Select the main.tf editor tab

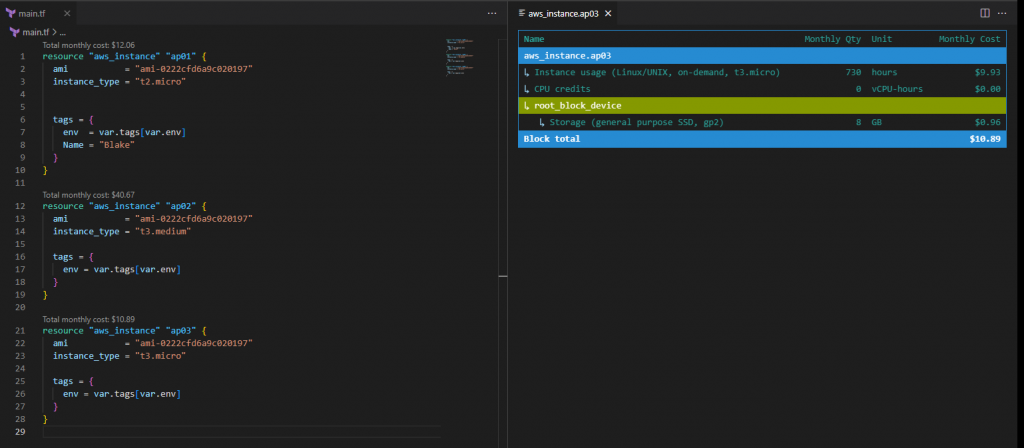(x=39, y=13)
